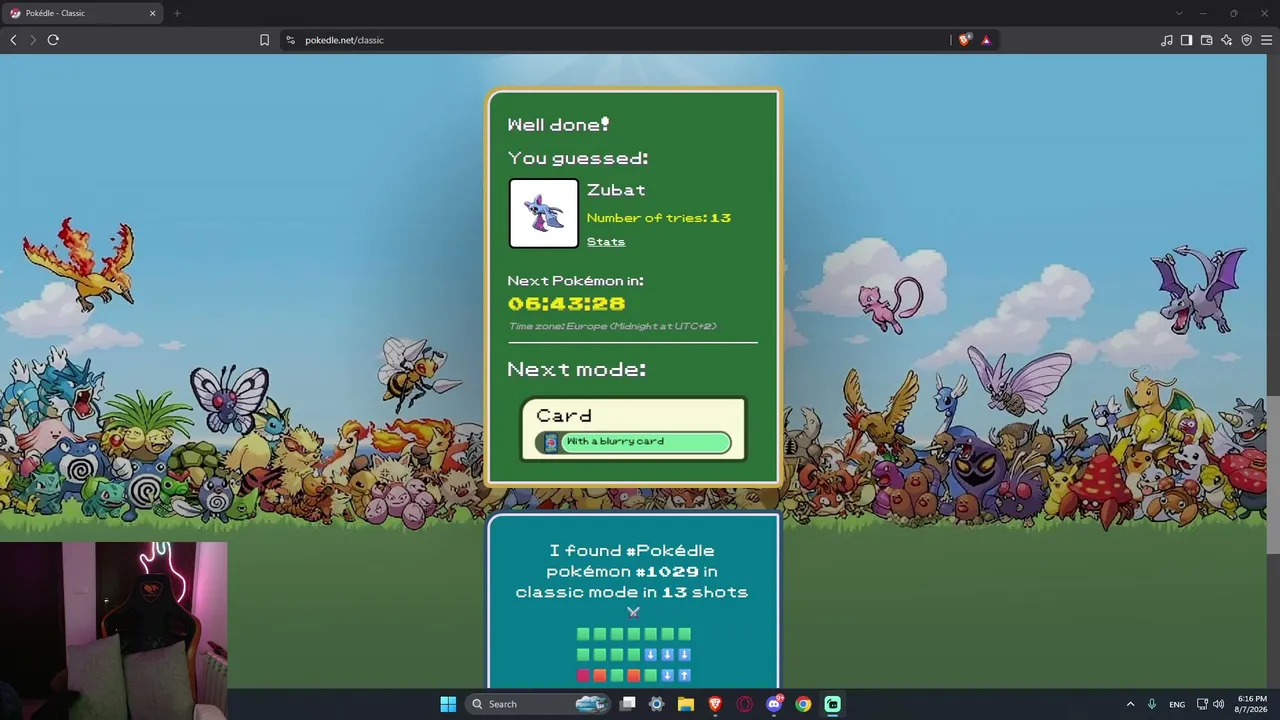Open Discord from the taskbar

point(774,704)
